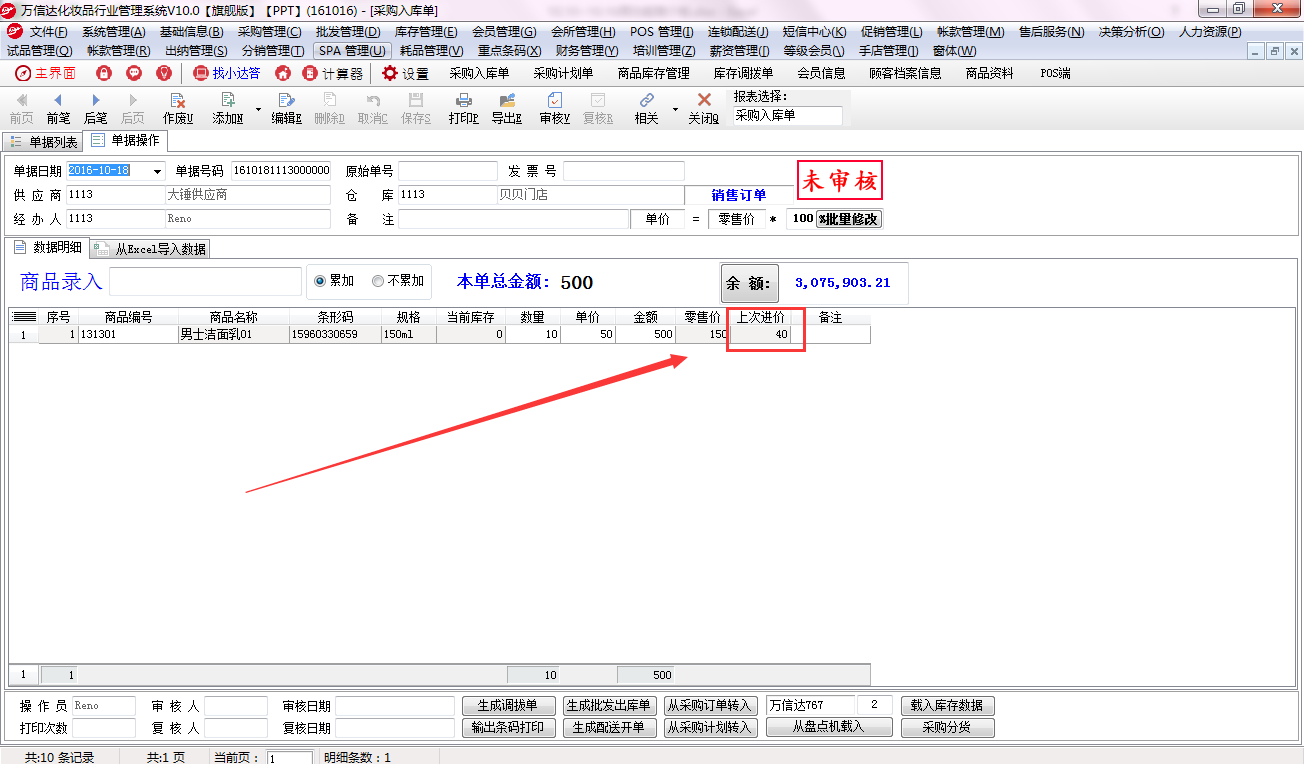
Task: Open 顾客档案信息 shortcut
Action: [905, 73]
